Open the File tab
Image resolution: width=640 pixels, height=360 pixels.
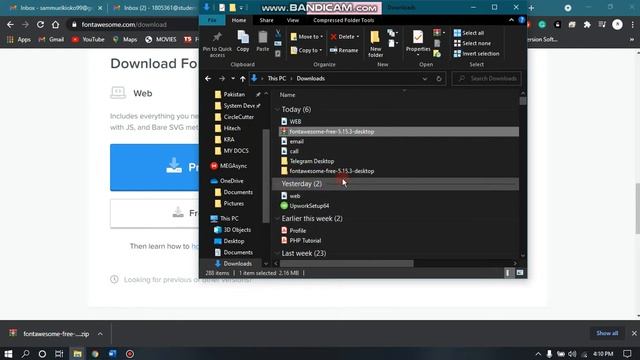click(x=212, y=20)
